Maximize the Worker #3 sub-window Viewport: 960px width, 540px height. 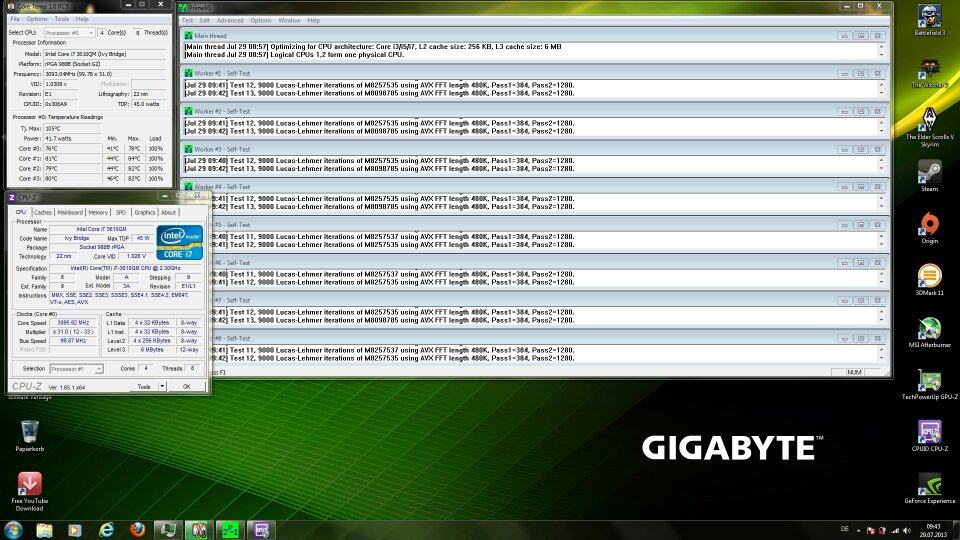pyautogui.click(x=861, y=149)
